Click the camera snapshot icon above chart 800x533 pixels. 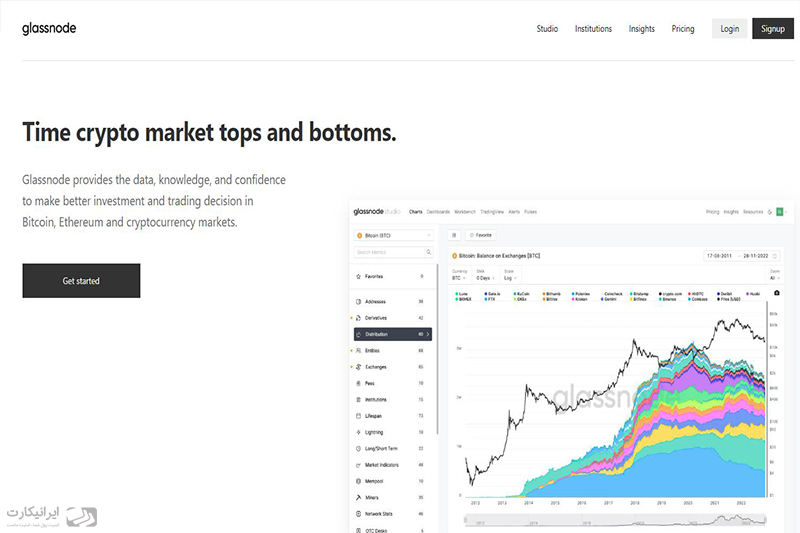(x=777, y=293)
